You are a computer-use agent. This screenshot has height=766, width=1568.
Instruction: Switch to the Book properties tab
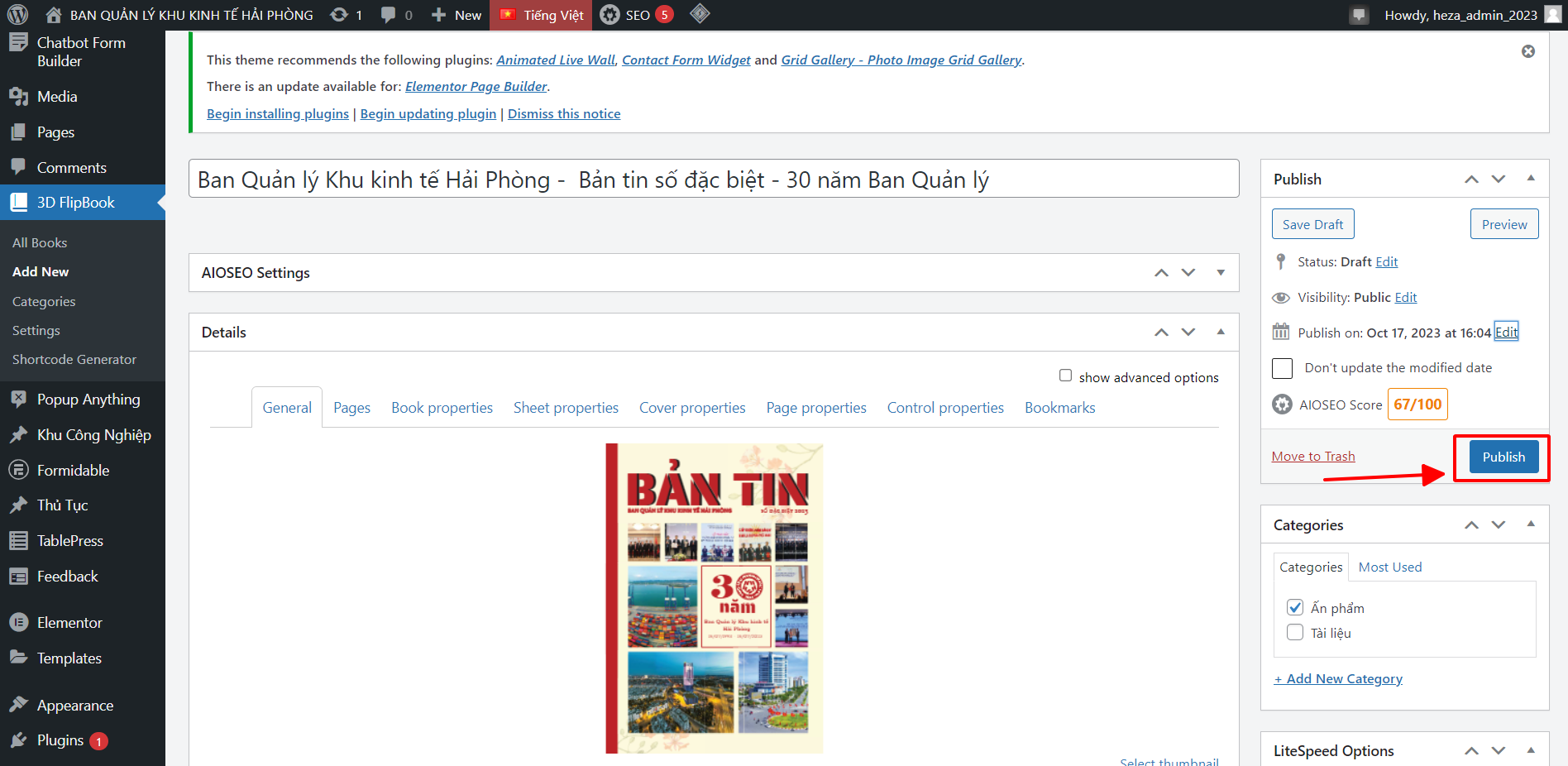tap(442, 408)
